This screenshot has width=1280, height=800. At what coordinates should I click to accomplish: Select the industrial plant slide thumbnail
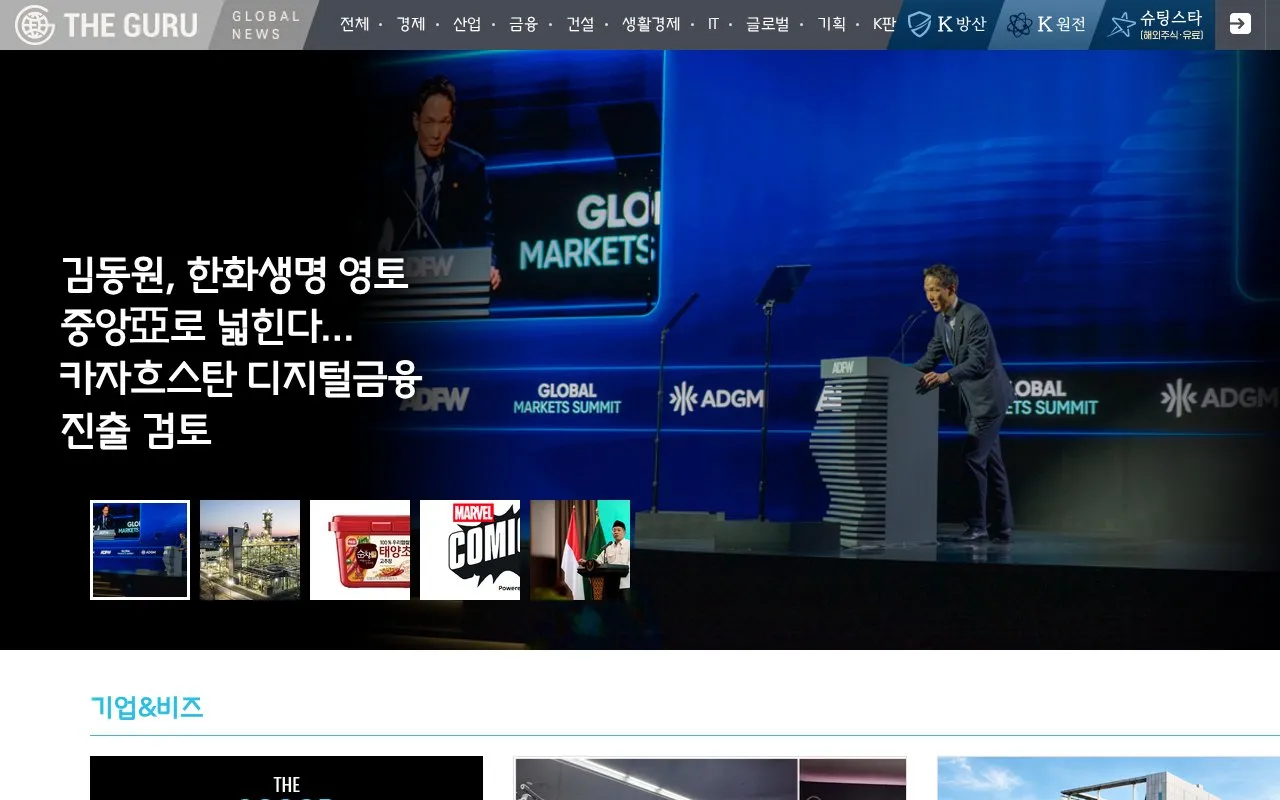click(250, 550)
